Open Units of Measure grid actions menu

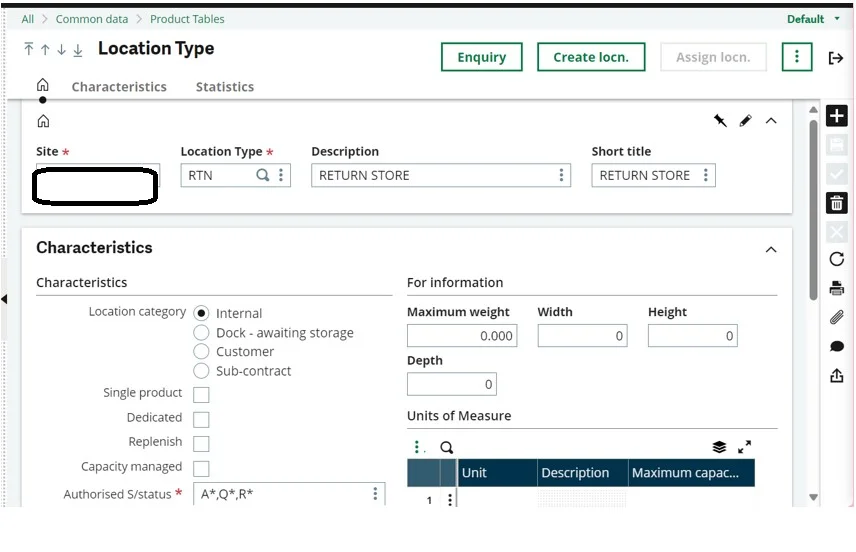point(418,447)
